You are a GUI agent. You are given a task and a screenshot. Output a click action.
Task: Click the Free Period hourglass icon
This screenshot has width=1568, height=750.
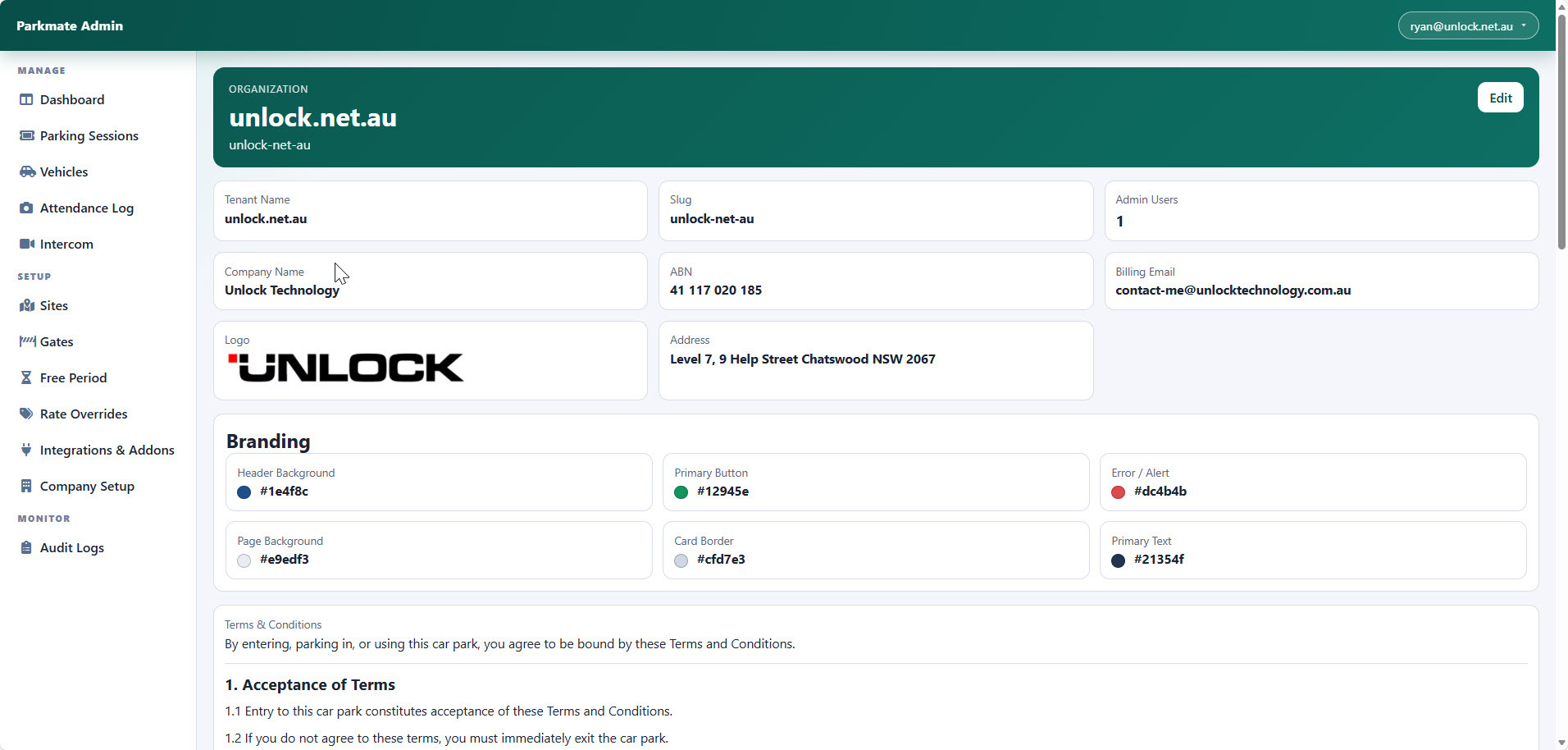[x=26, y=377]
